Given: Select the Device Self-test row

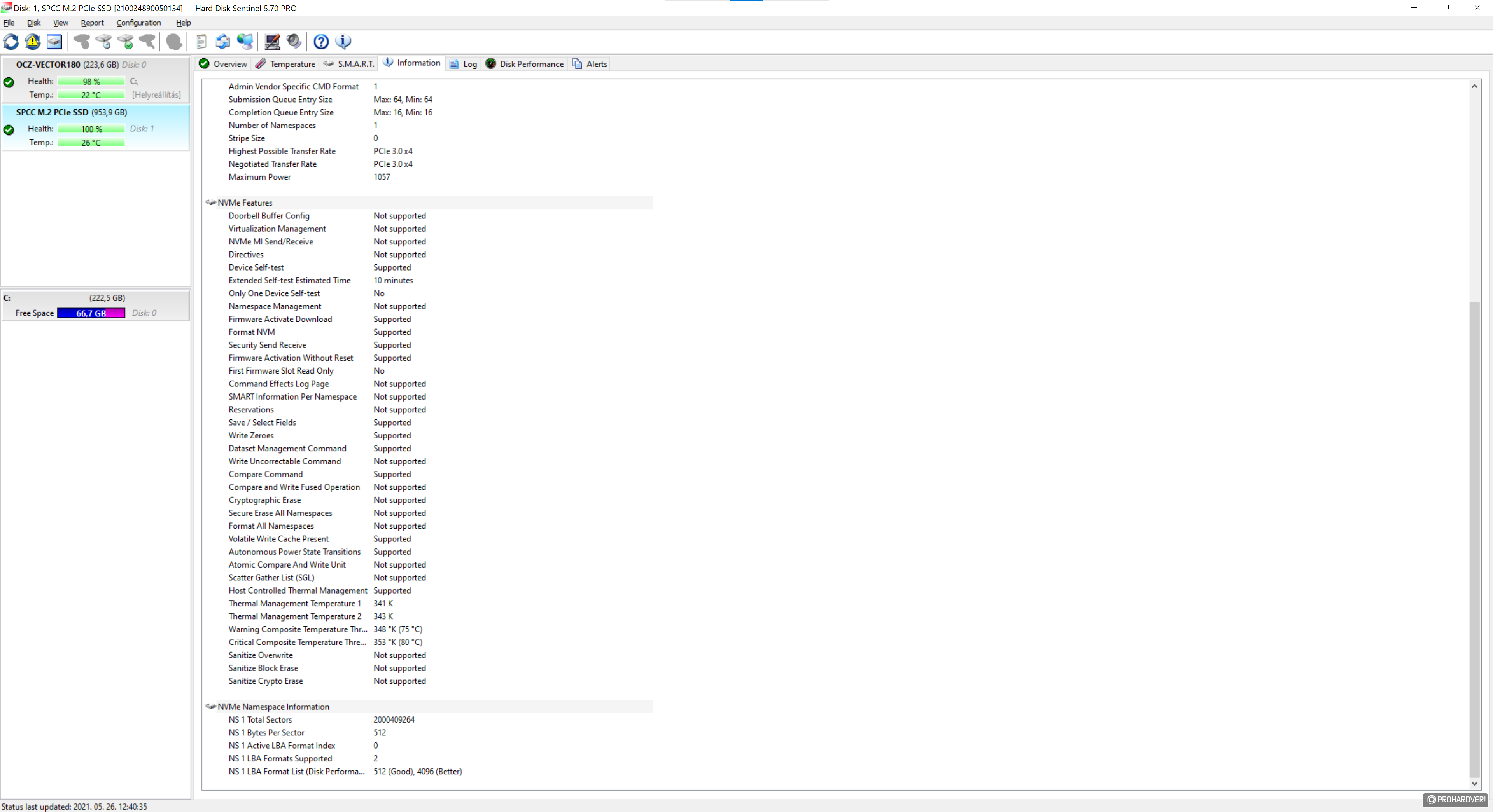Looking at the screenshot, I should pyautogui.click(x=429, y=267).
